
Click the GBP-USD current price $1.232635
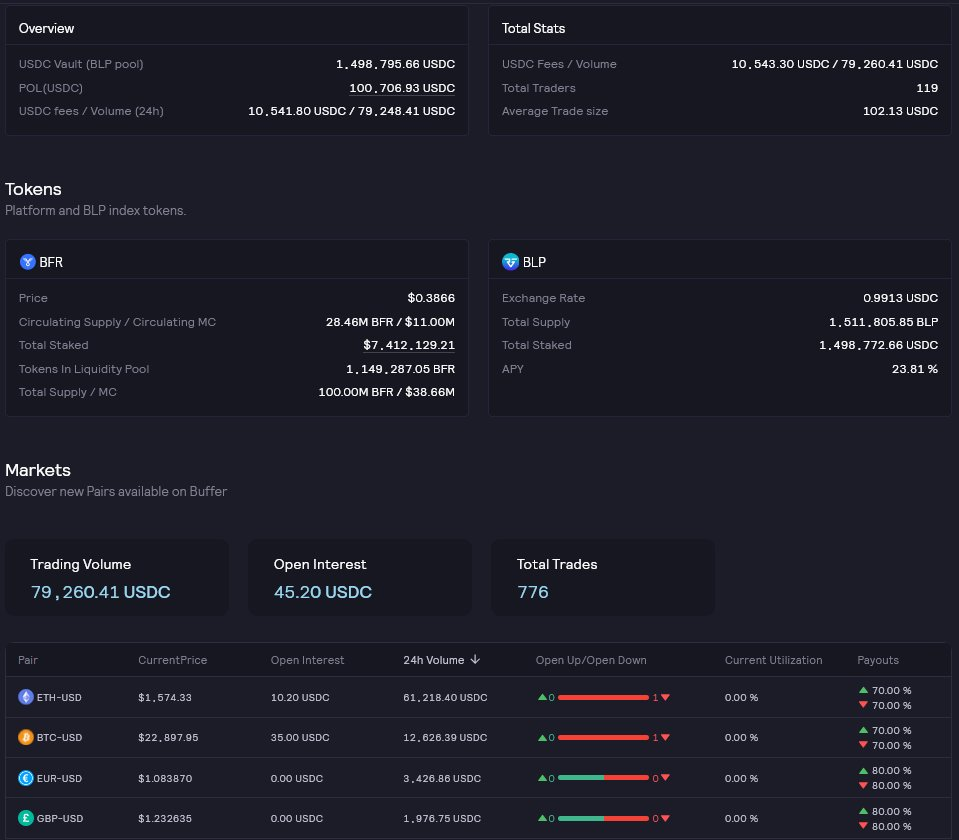click(165, 818)
